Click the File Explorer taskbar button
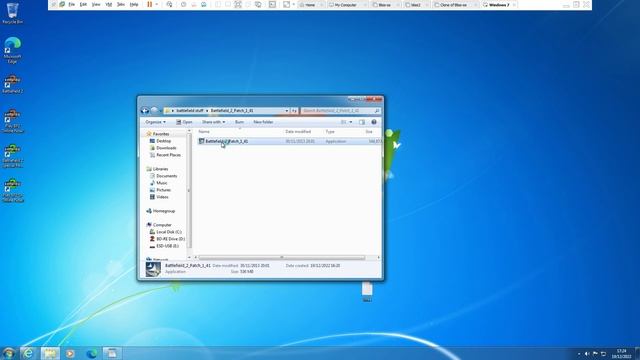This screenshot has width=640, height=360. (x=50, y=353)
